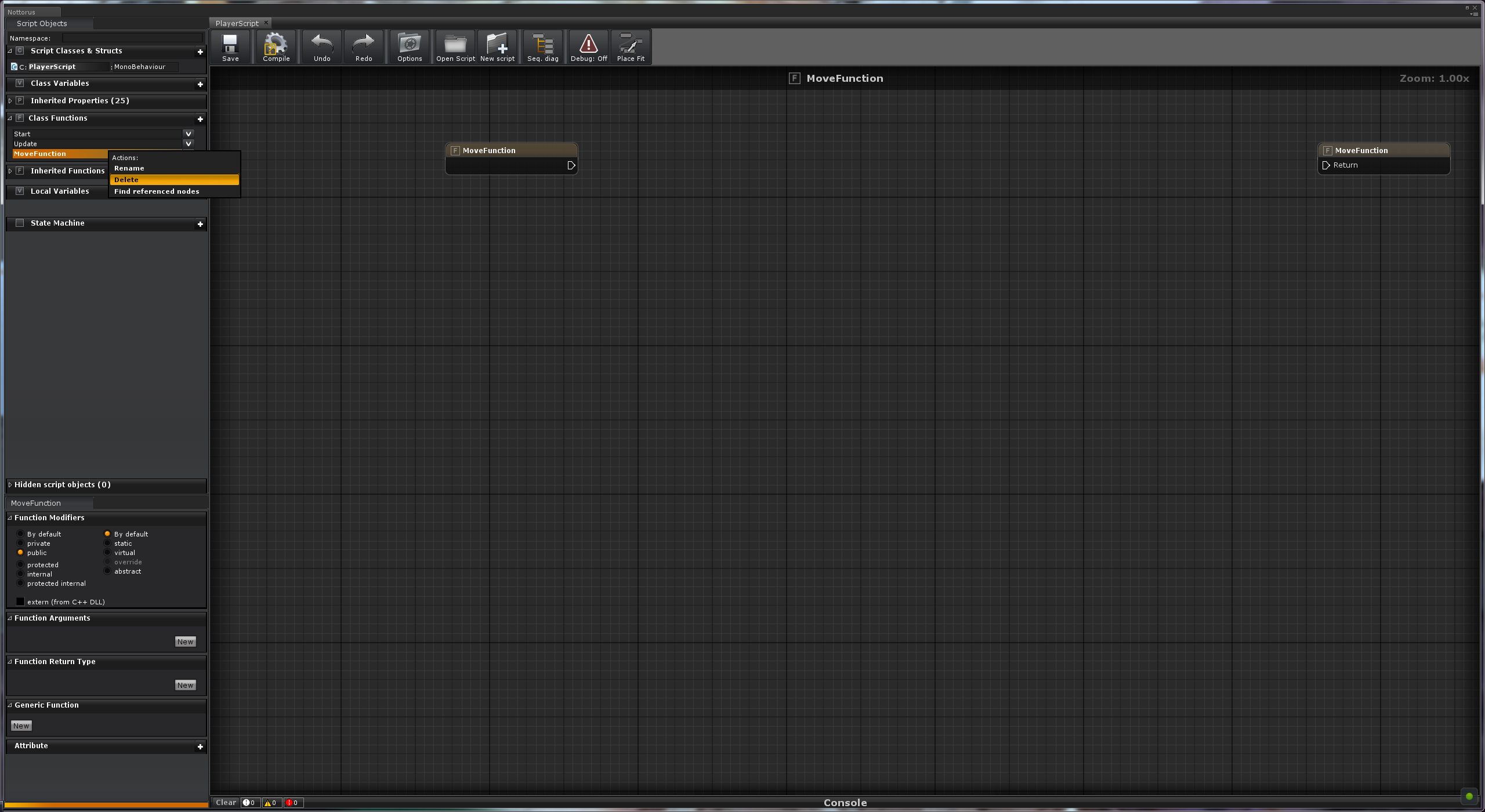Viewport: 1485px width, 812px height.
Task: Switch to the PlayerScript tab
Action: pyautogui.click(x=236, y=23)
